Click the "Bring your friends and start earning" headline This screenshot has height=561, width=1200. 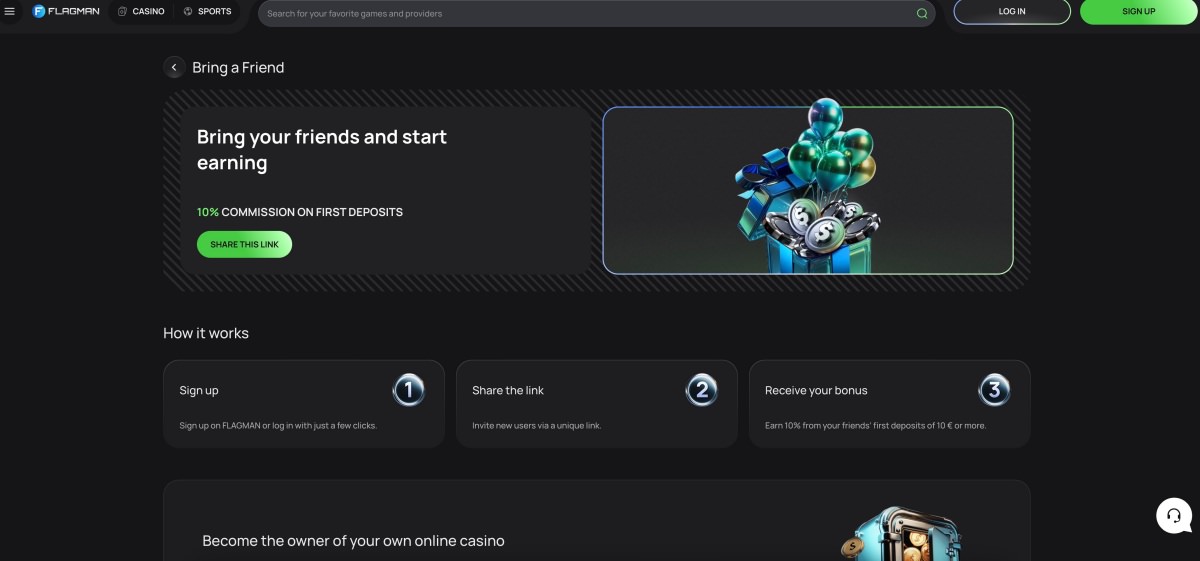[322, 149]
